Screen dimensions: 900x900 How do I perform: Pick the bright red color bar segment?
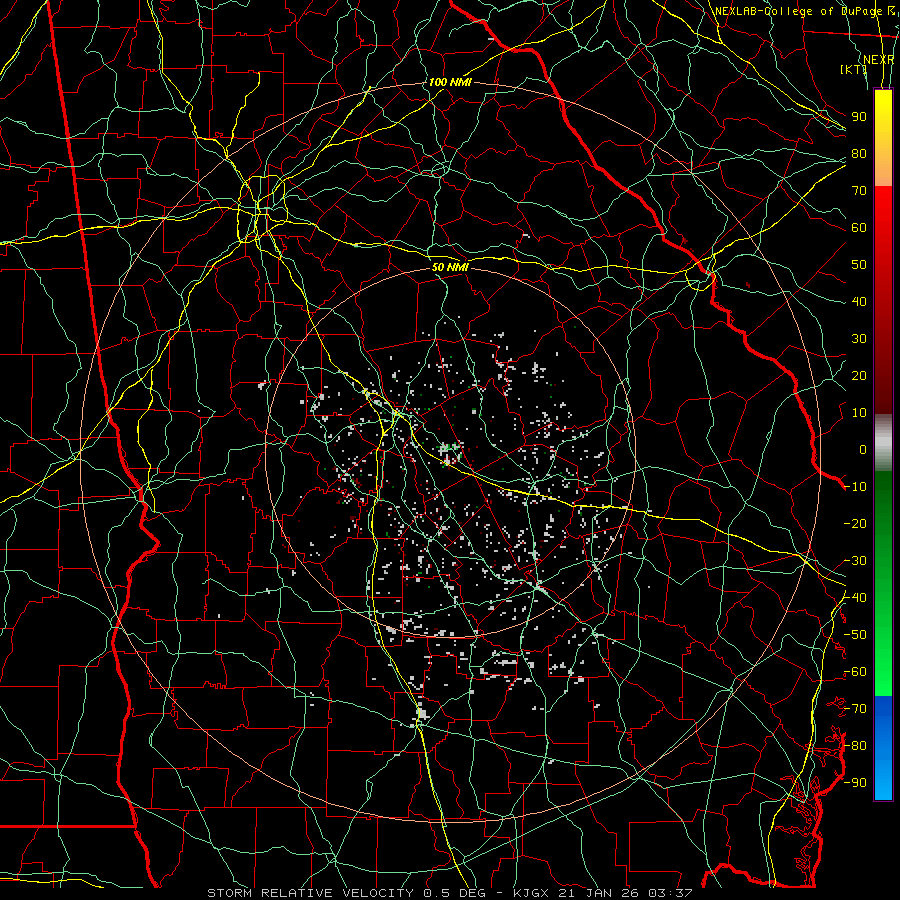(x=883, y=210)
